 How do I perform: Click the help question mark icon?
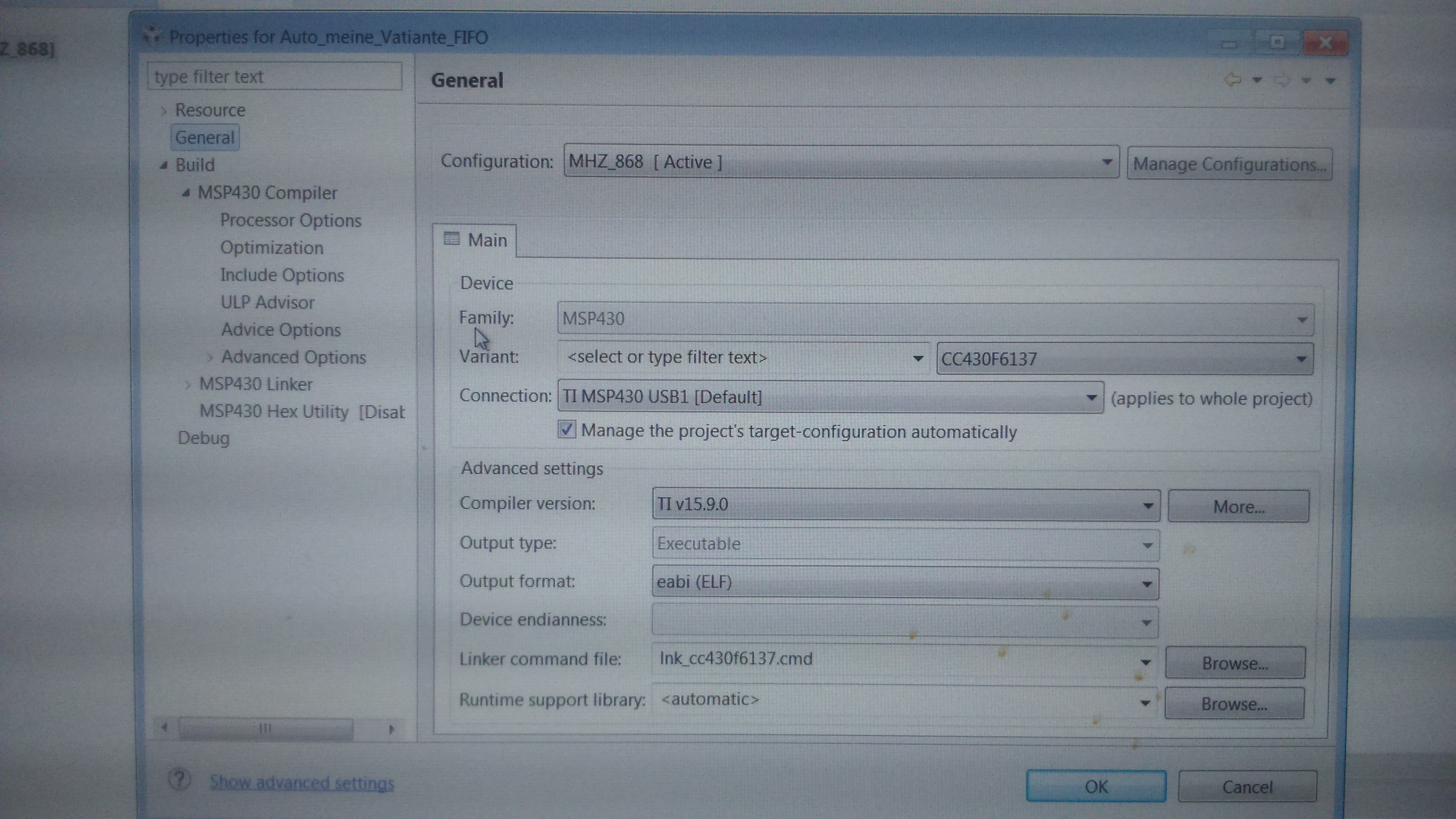coord(179,780)
